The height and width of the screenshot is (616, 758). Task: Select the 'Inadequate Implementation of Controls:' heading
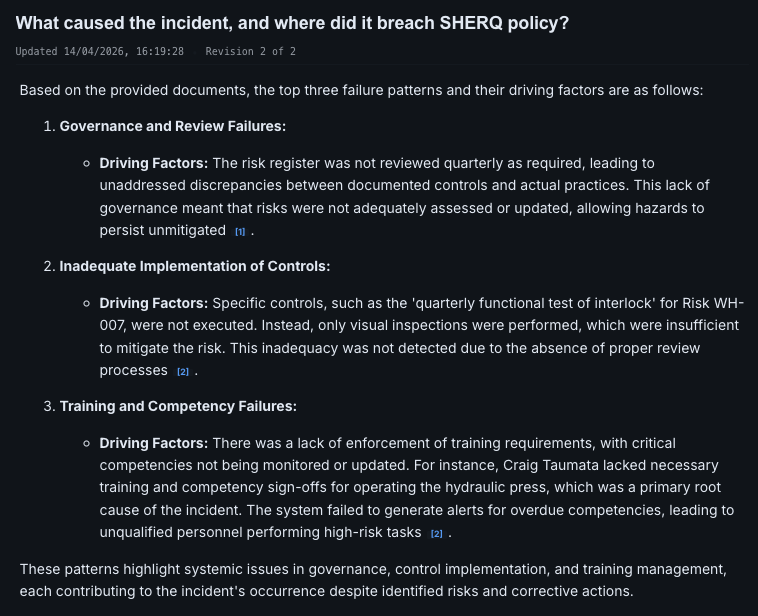(x=195, y=266)
